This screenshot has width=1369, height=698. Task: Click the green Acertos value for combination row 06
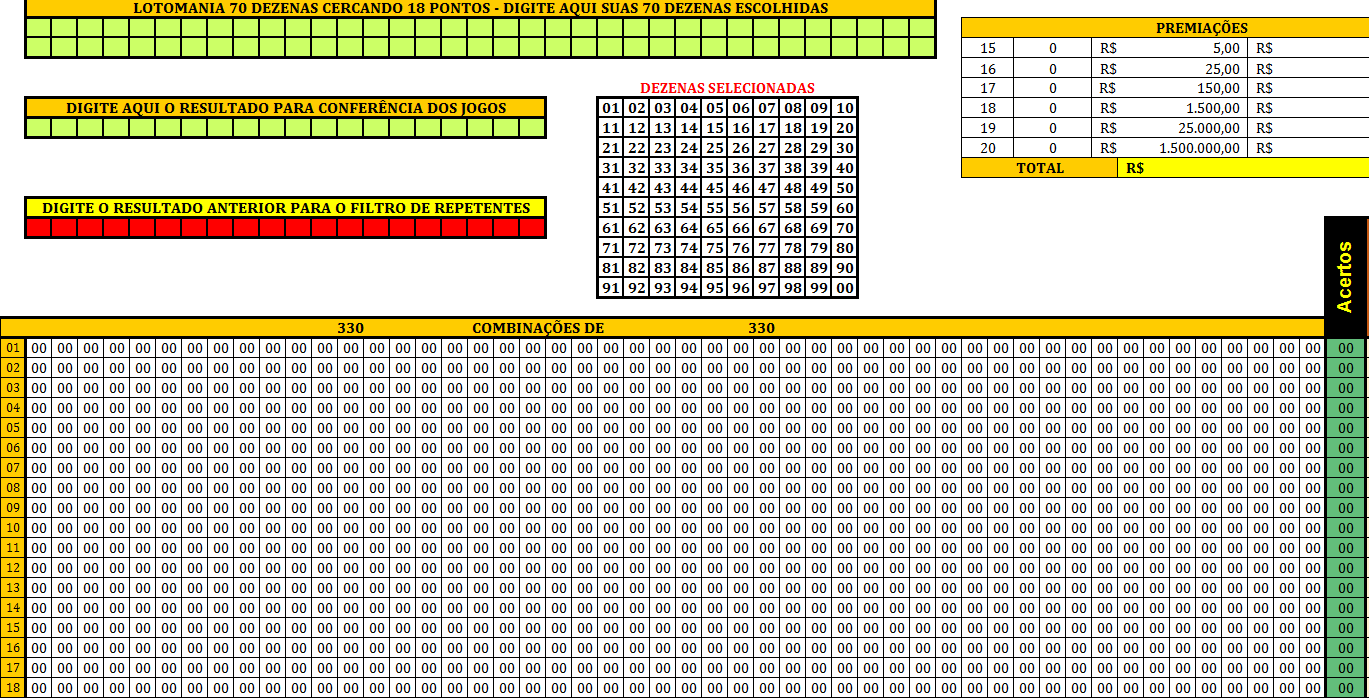1346,448
